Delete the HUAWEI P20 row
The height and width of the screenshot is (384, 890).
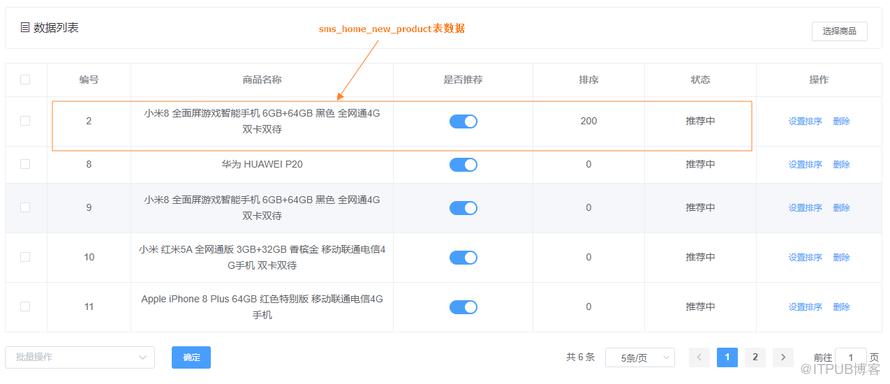click(x=841, y=164)
